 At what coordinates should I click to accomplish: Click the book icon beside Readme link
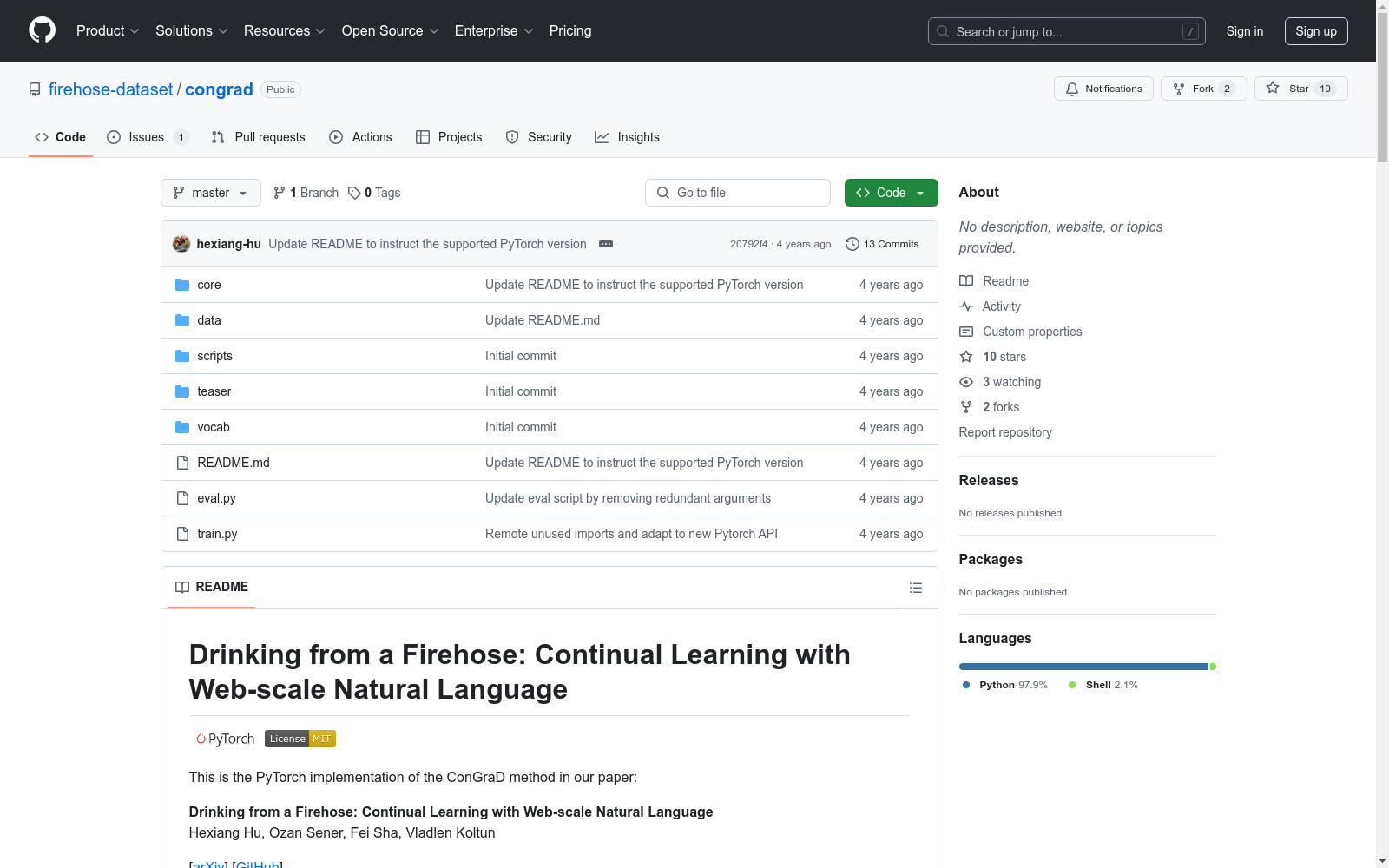coord(966,281)
